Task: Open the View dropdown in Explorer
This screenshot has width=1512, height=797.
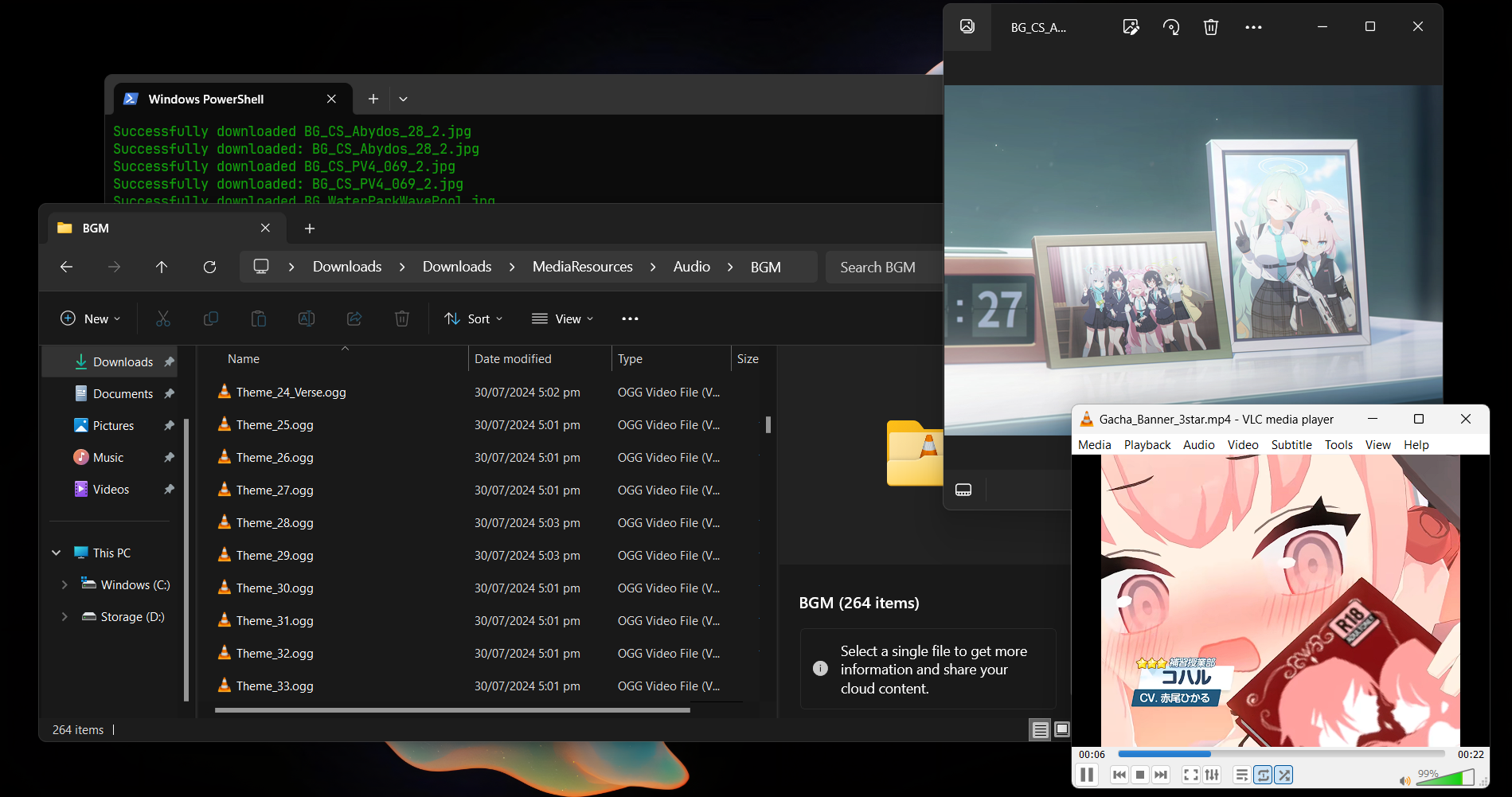Action: tap(563, 318)
